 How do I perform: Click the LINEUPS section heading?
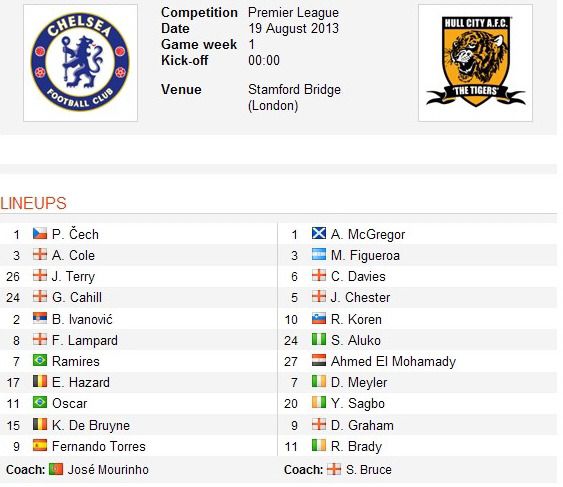[33, 203]
